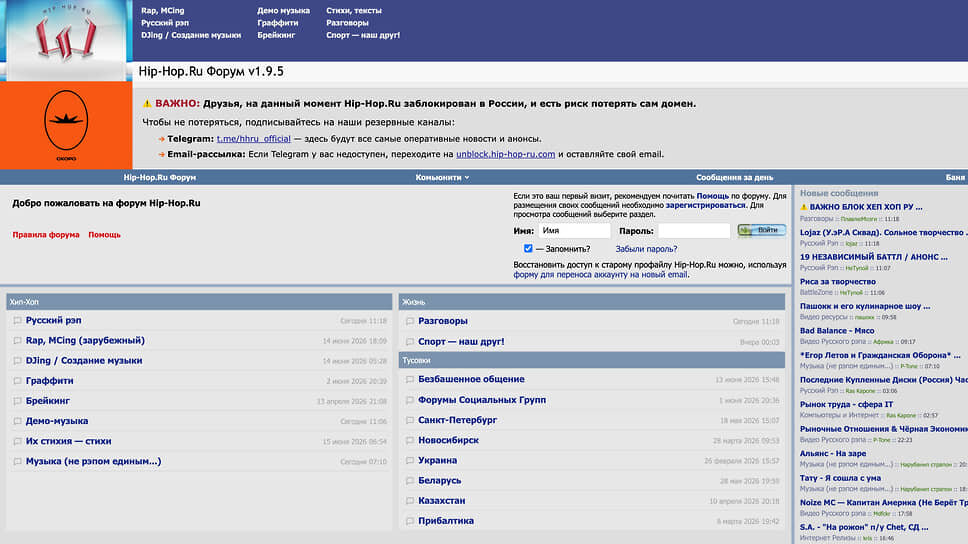Click the folder icon beside Спорт — наш друг!
Viewport: 968px width, 544px height.
click(x=410, y=341)
